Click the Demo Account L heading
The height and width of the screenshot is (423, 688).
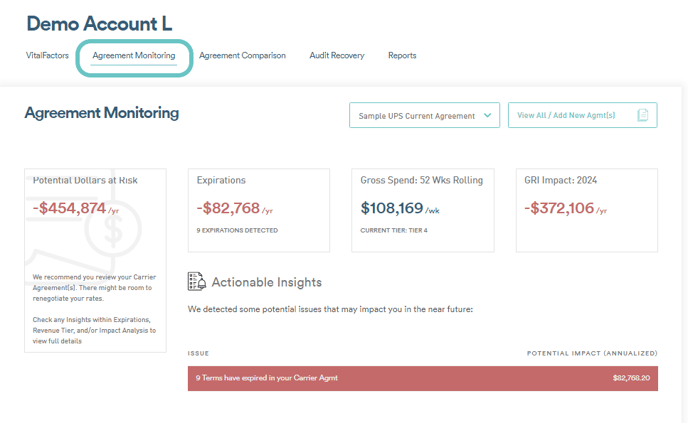pos(99,24)
